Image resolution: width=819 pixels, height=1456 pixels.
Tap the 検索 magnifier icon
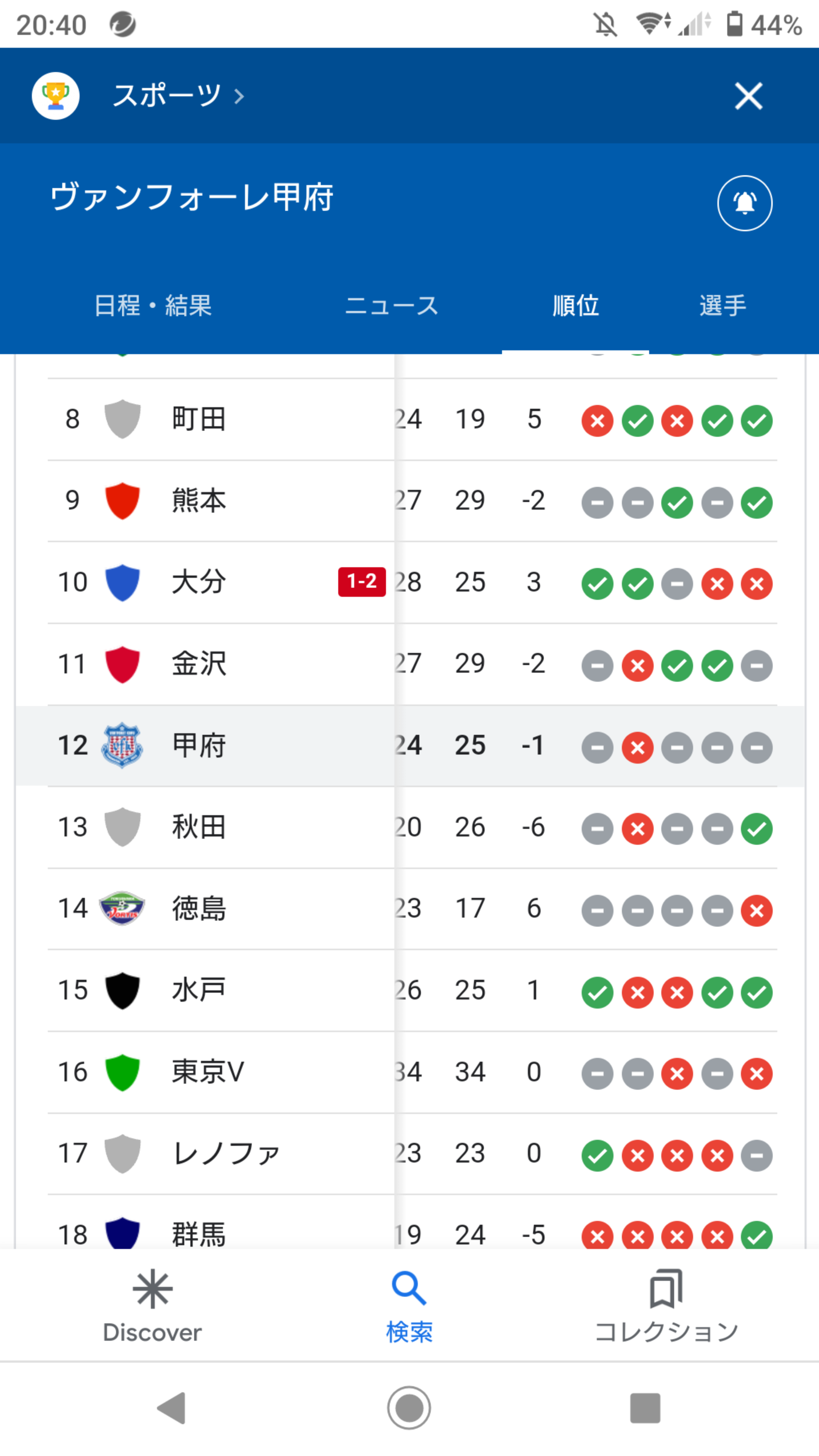coord(409,1288)
